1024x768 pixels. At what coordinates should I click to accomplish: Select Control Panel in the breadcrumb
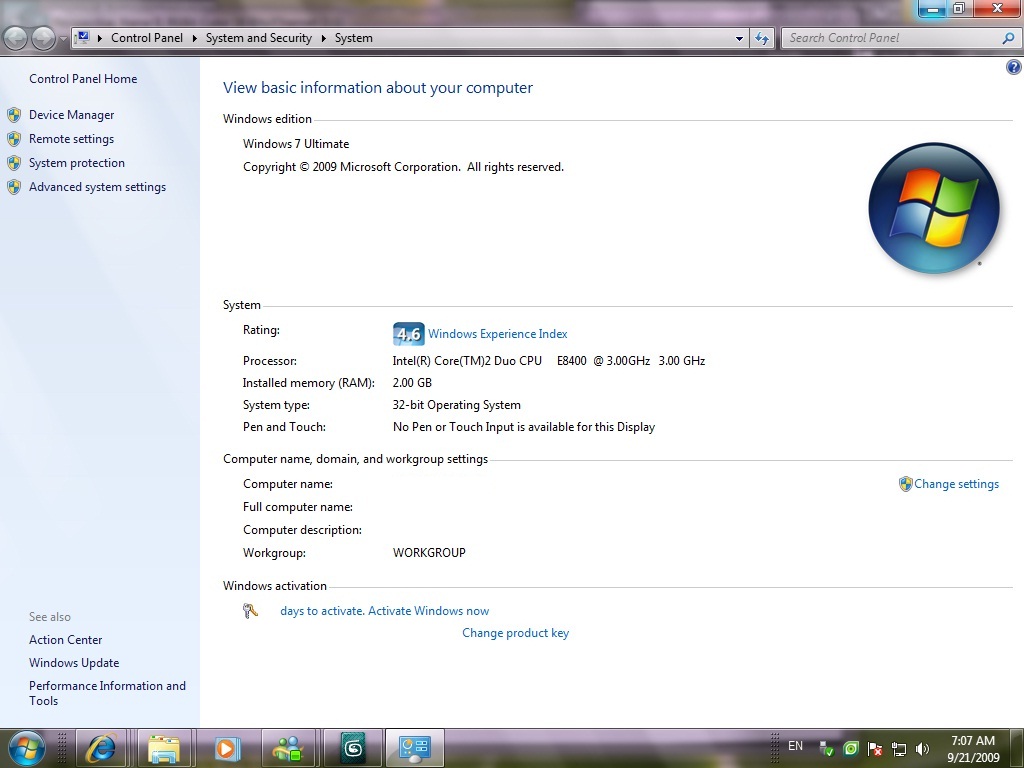147,38
